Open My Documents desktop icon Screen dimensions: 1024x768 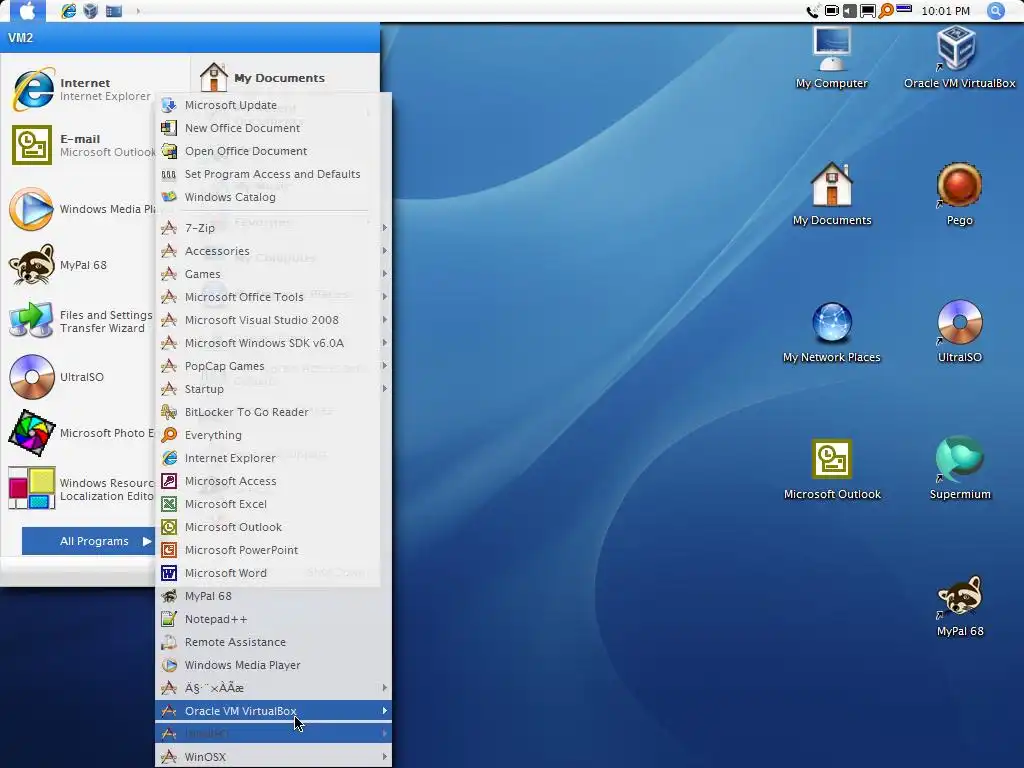pyautogui.click(x=831, y=195)
